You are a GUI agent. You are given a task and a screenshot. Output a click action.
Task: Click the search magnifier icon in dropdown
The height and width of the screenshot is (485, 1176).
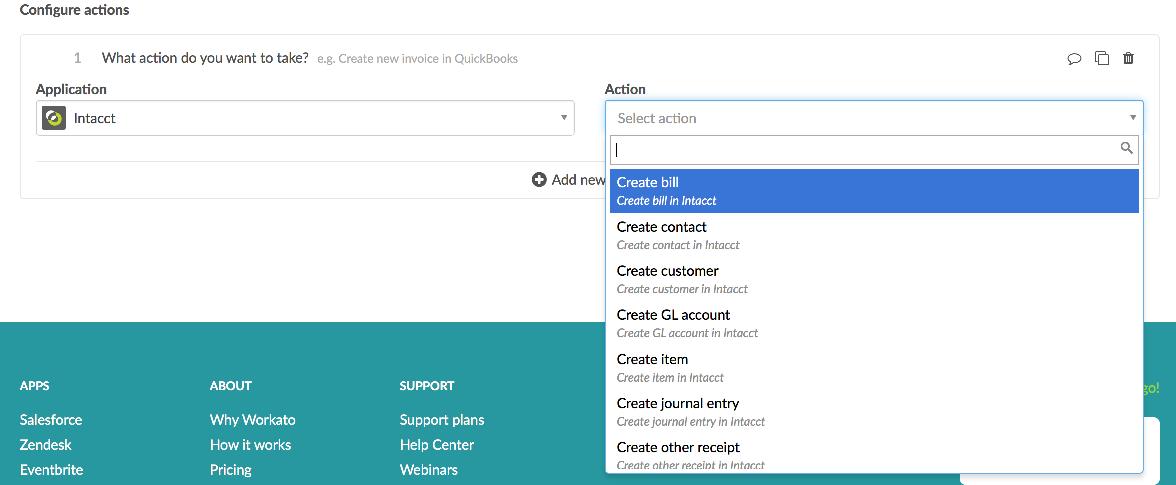pyautogui.click(x=1126, y=148)
